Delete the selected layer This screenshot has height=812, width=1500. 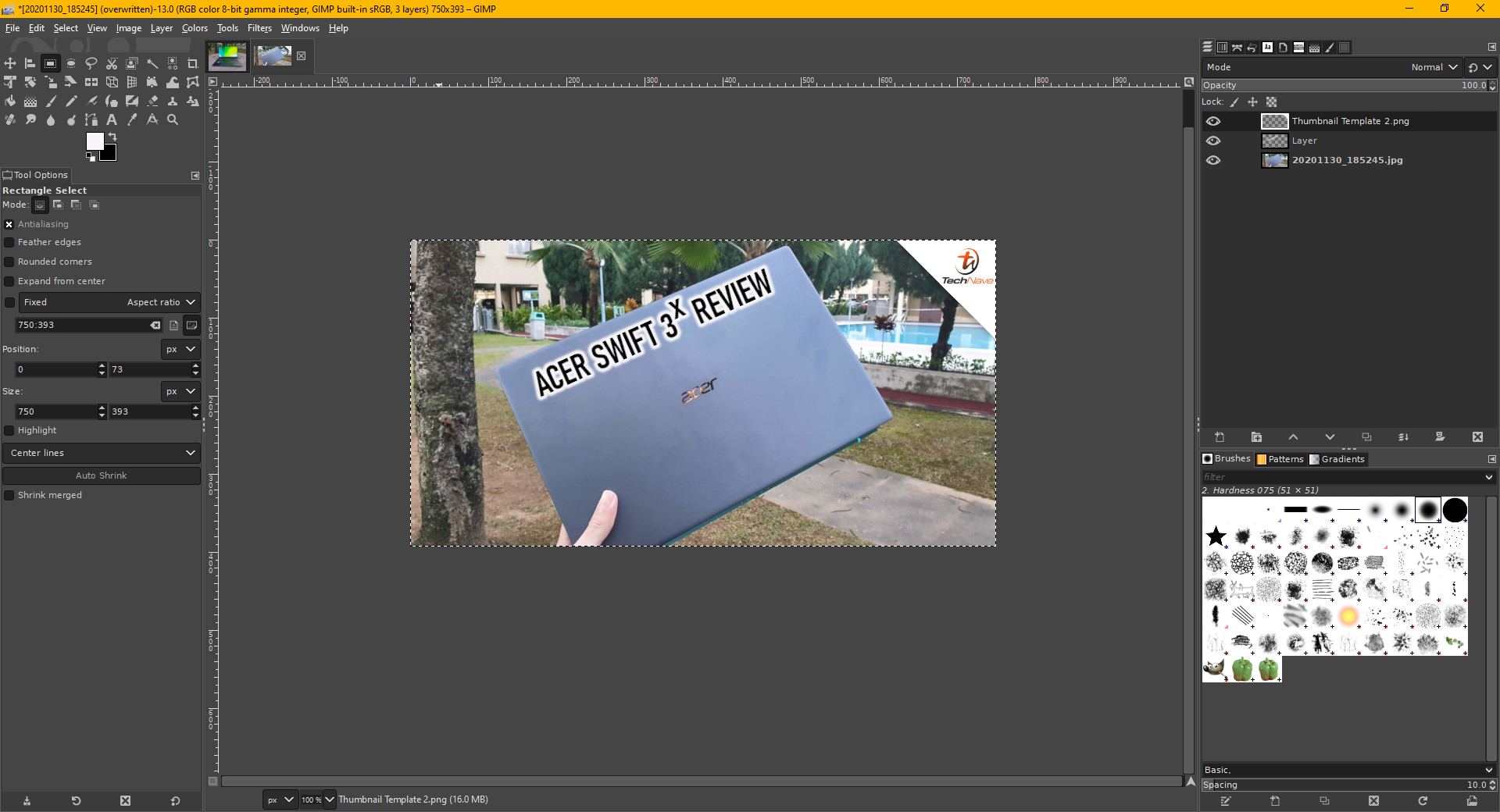pyautogui.click(x=1477, y=437)
